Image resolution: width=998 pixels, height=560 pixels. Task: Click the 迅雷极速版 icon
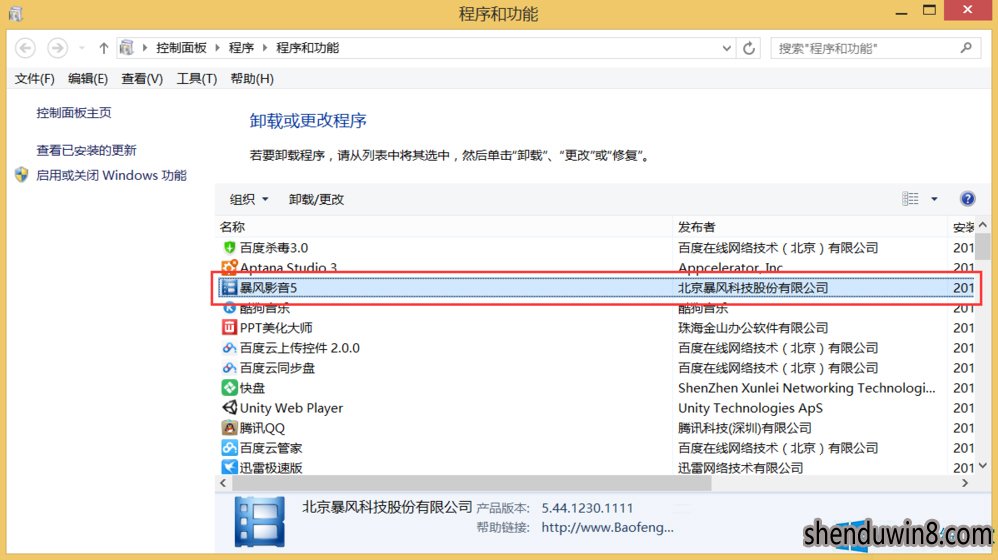point(229,467)
